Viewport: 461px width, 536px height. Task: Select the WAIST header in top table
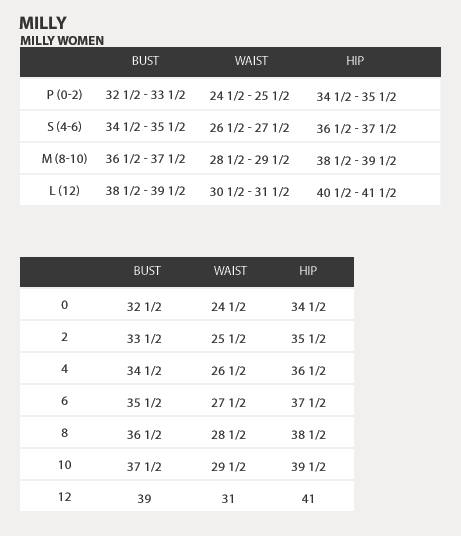(x=251, y=61)
